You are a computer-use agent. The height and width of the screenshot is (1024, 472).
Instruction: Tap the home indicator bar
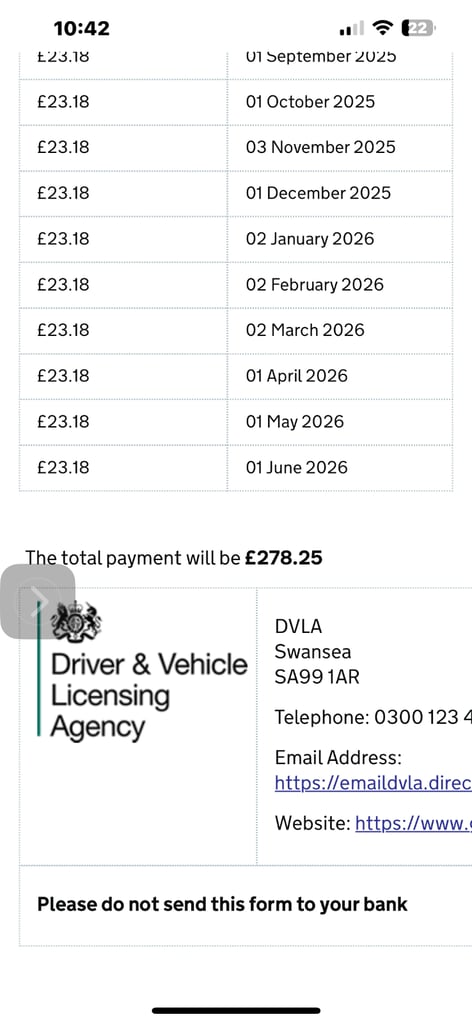pyautogui.click(x=236, y=1010)
